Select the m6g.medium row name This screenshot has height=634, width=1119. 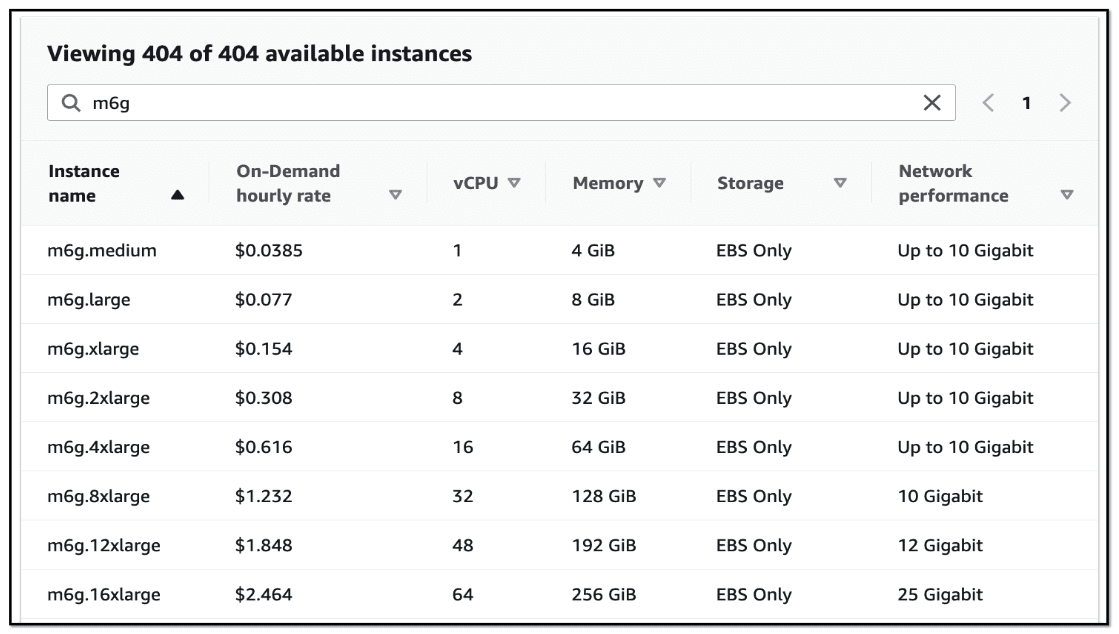pyautogui.click(x=102, y=251)
